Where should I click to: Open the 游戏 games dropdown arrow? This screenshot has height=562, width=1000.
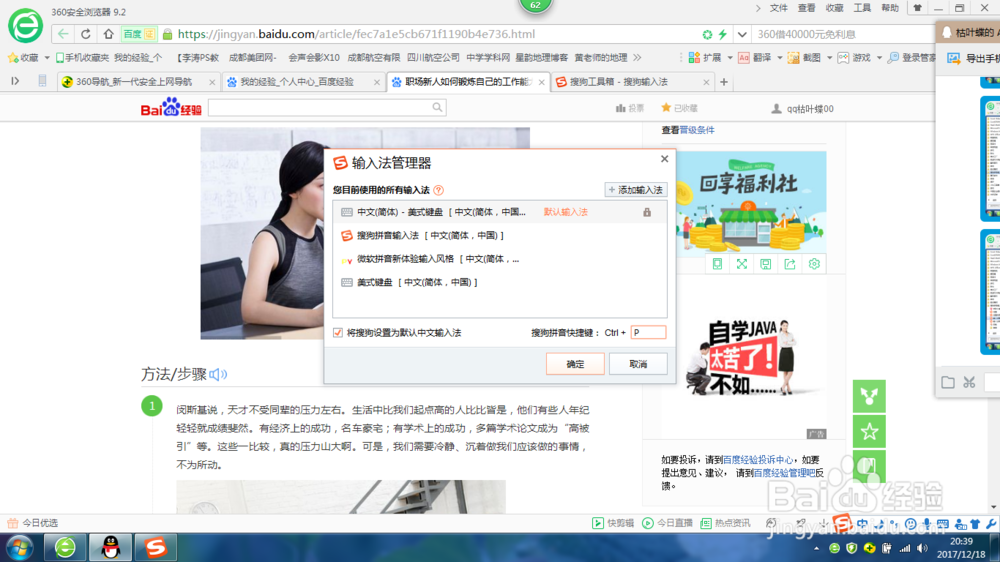pos(879,57)
